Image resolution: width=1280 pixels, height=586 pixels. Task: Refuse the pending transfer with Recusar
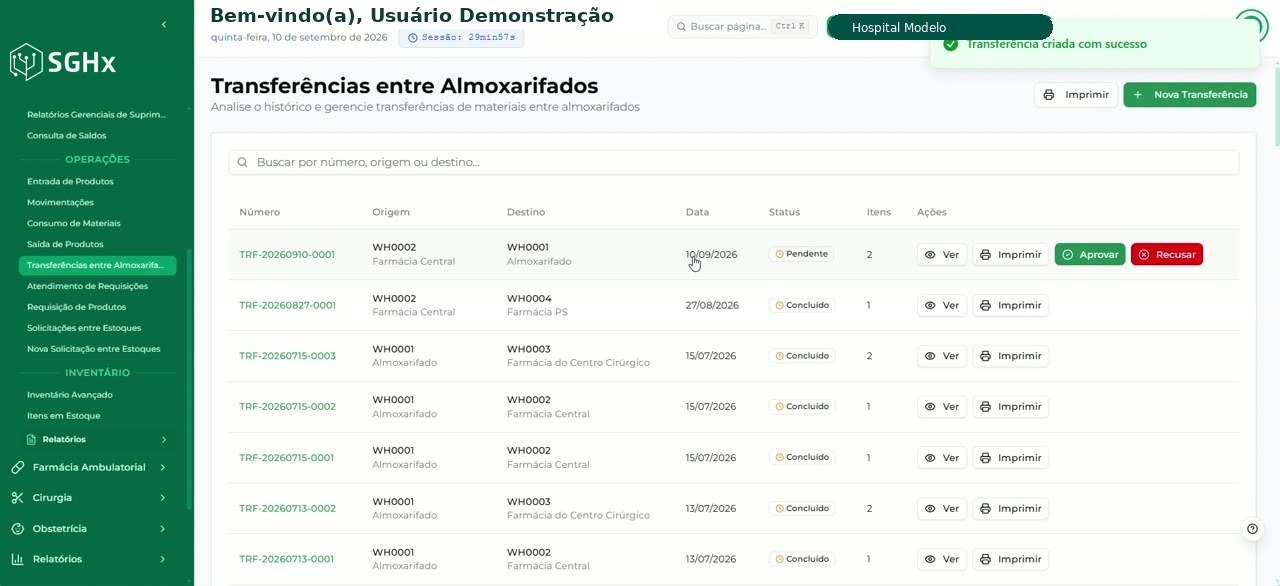pyautogui.click(x=1167, y=255)
